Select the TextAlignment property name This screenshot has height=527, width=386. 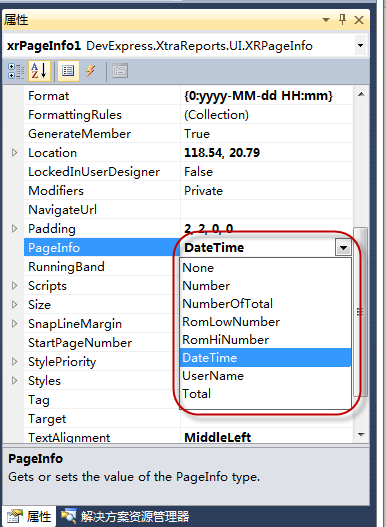tap(69, 437)
